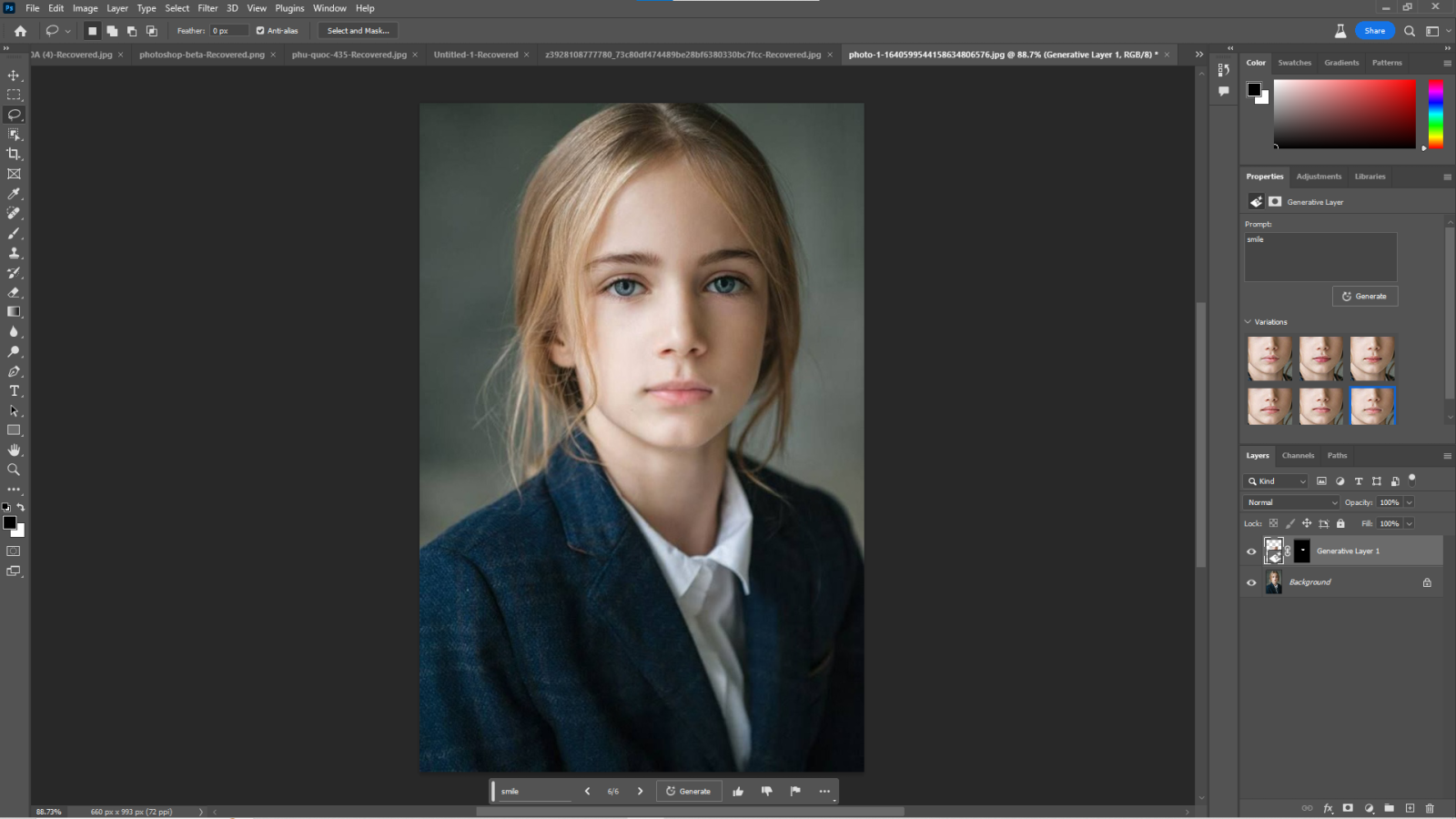
Task: Open the Filter menu
Action: click(207, 8)
